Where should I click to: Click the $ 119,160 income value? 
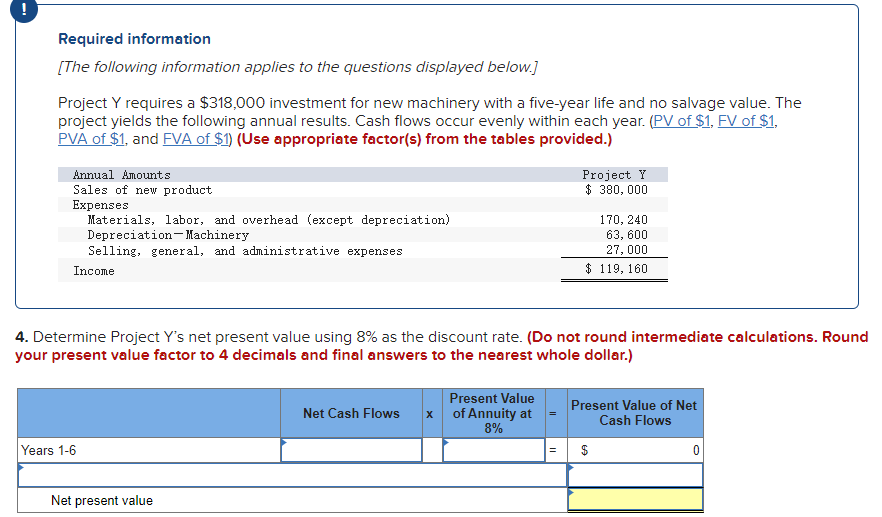[x=616, y=269]
